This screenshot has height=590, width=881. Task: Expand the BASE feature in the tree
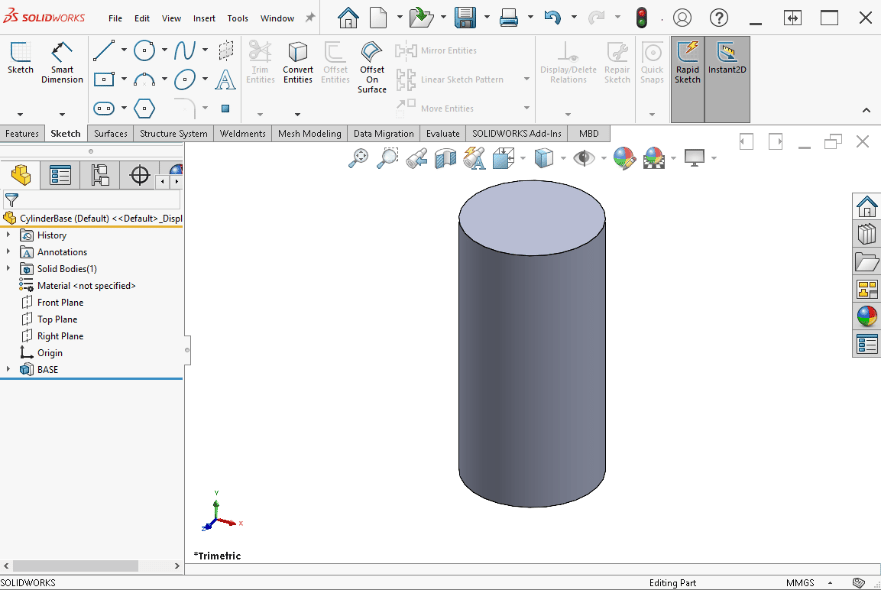(10, 369)
